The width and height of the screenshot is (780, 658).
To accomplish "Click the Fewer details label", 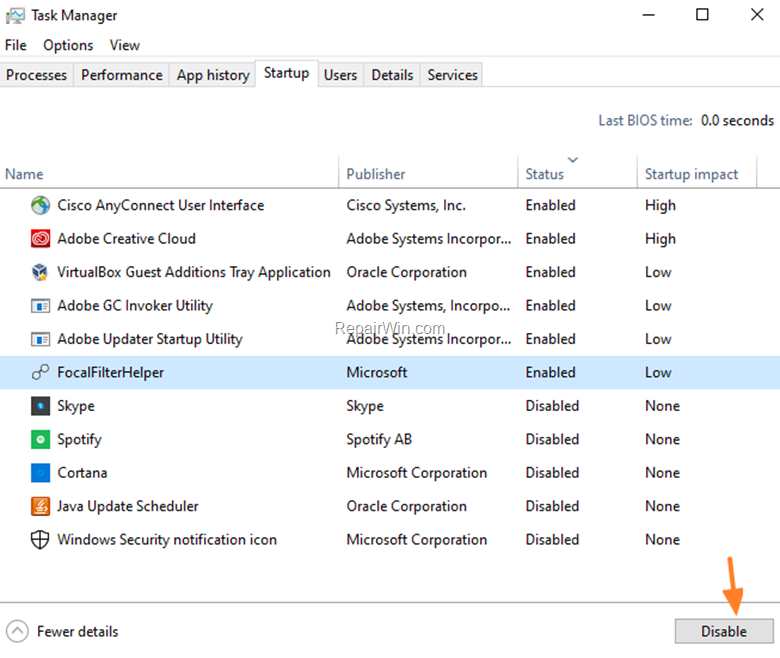I will (x=78, y=632).
